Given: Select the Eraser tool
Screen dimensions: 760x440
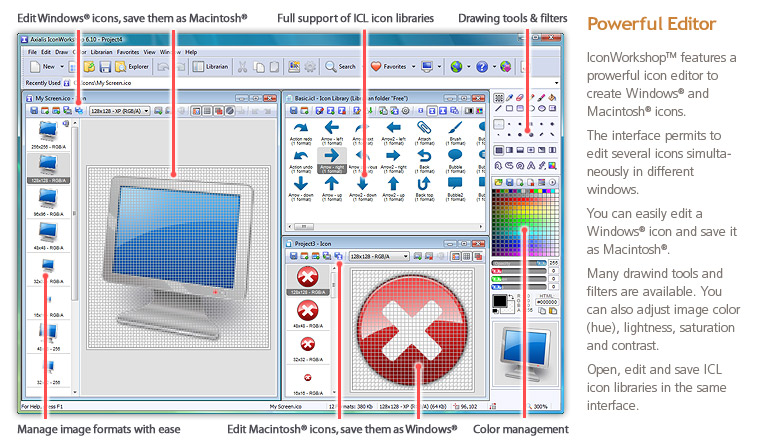Looking at the screenshot, I should point(520,98).
